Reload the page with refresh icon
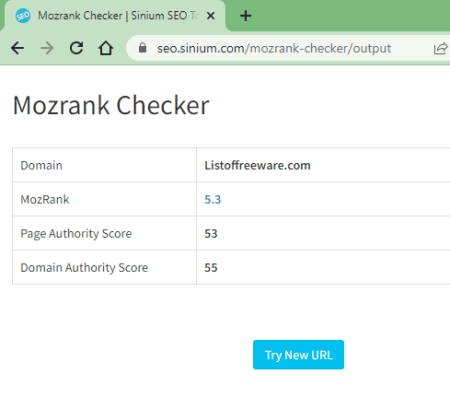450x397 pixels. point(76,48)
